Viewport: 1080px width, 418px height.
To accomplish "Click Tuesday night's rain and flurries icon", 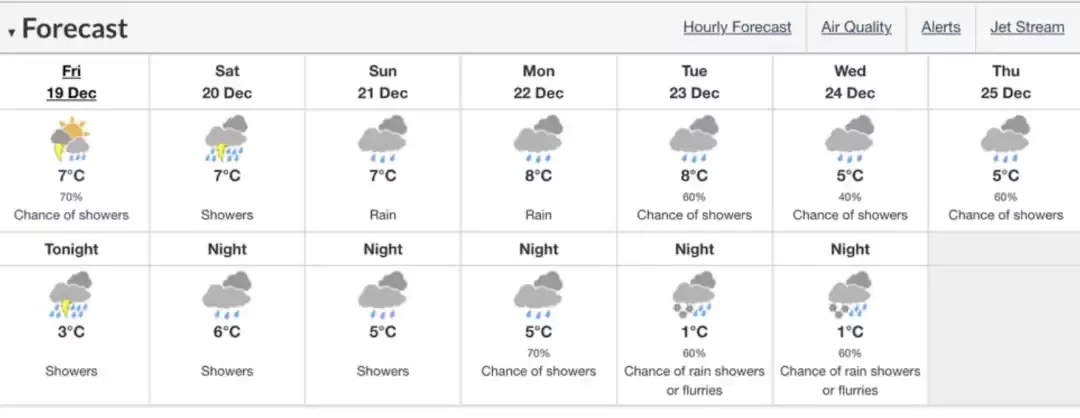I will tap(694, 294).
